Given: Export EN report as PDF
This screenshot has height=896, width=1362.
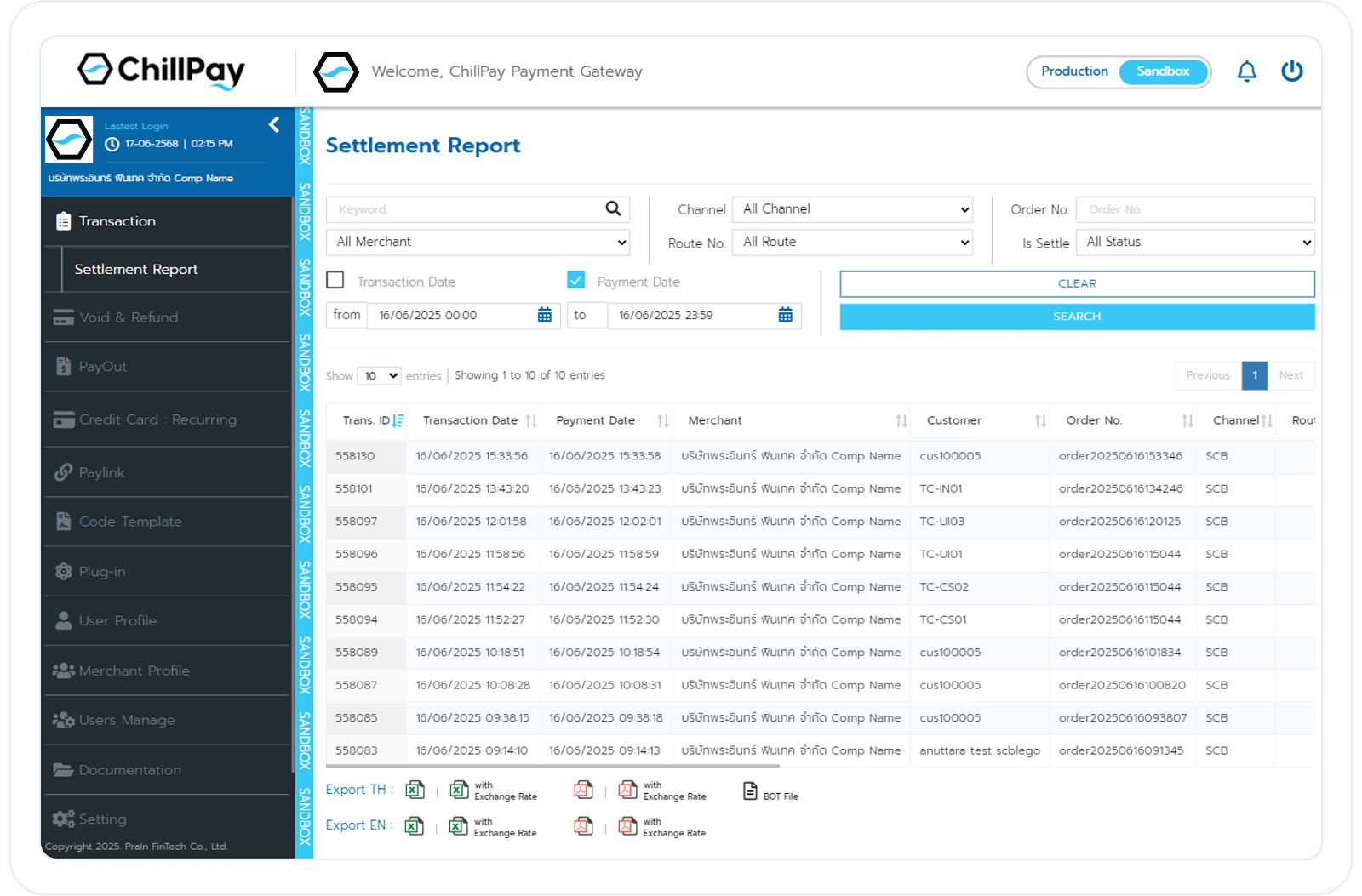Looking at the screenshot, I should 583,826.
